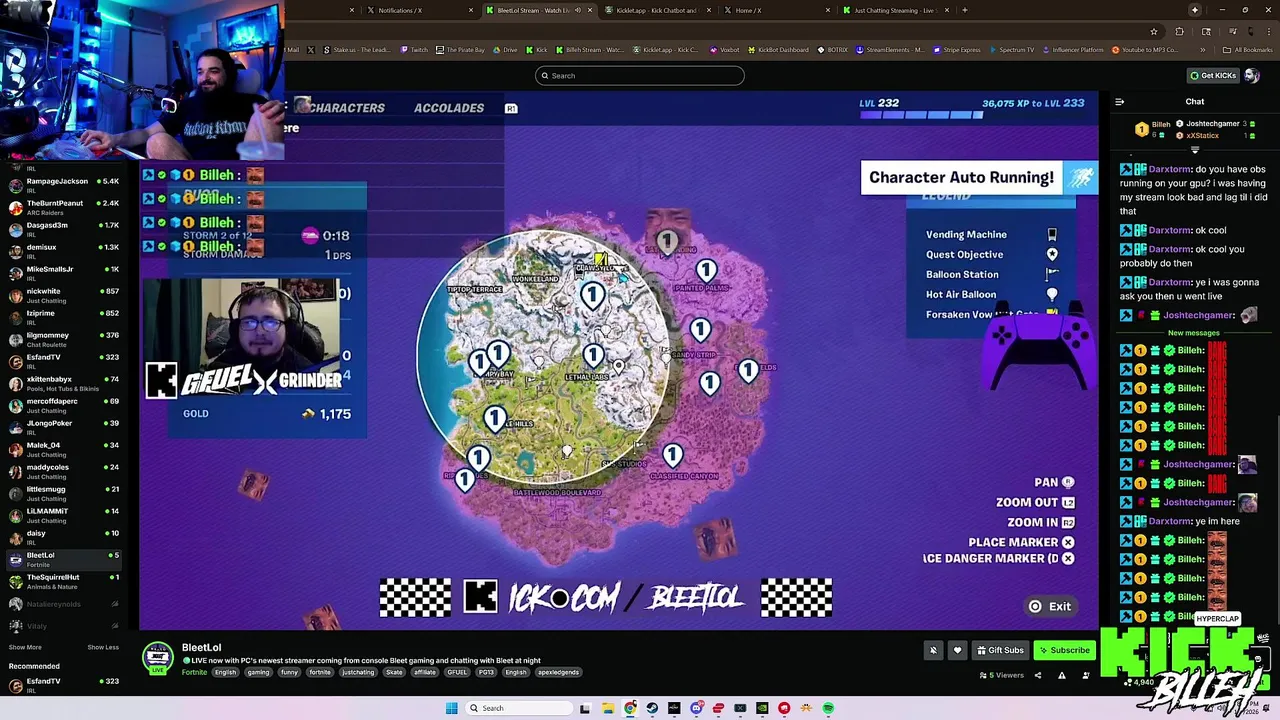Viewport: 1280px width, 720px height.
Task: Open the KickBot Dashboard bookmark
Action: 778,50
